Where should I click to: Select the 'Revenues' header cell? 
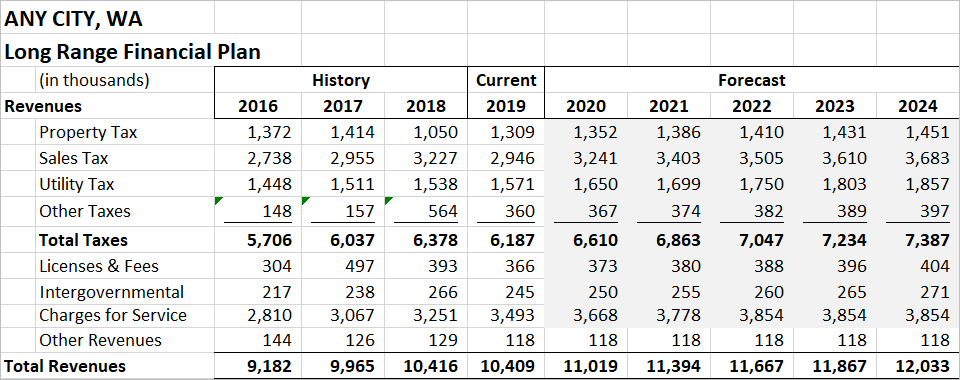43,106
